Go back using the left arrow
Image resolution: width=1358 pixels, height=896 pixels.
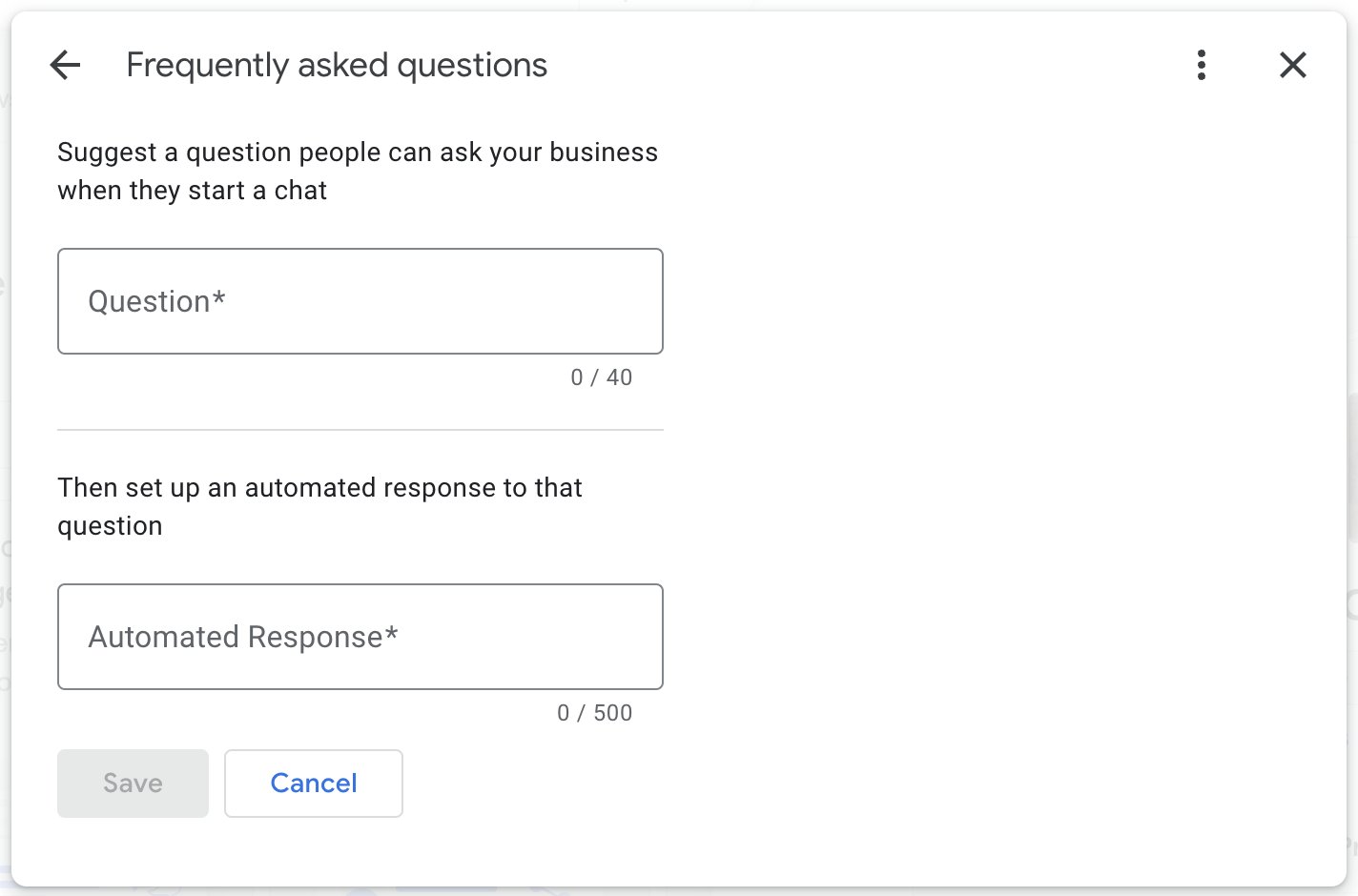65,65
